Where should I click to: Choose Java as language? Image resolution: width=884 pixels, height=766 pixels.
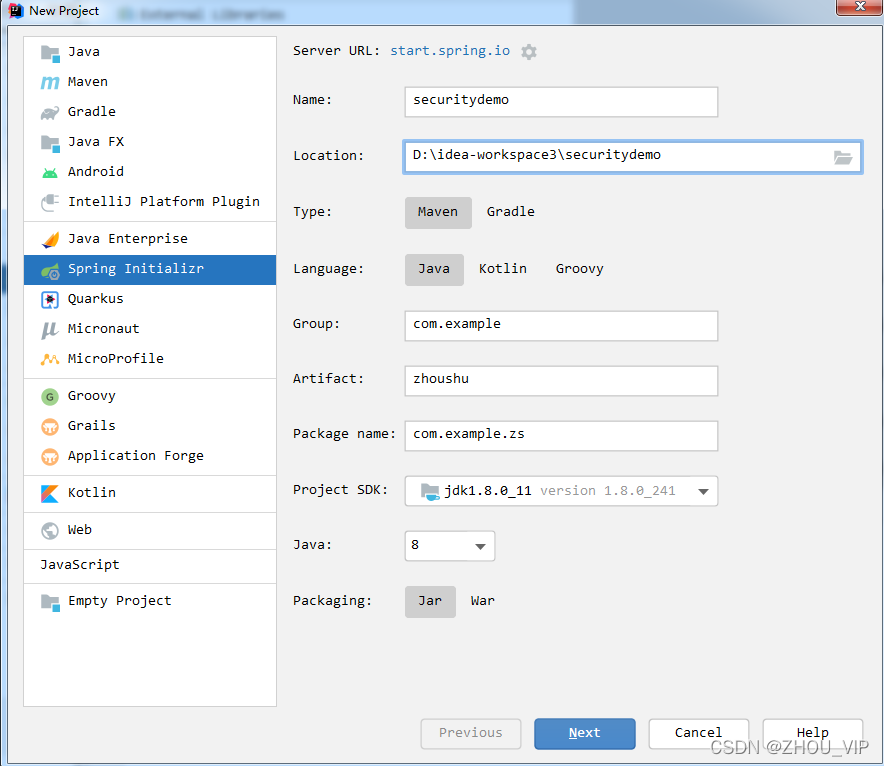434,269
